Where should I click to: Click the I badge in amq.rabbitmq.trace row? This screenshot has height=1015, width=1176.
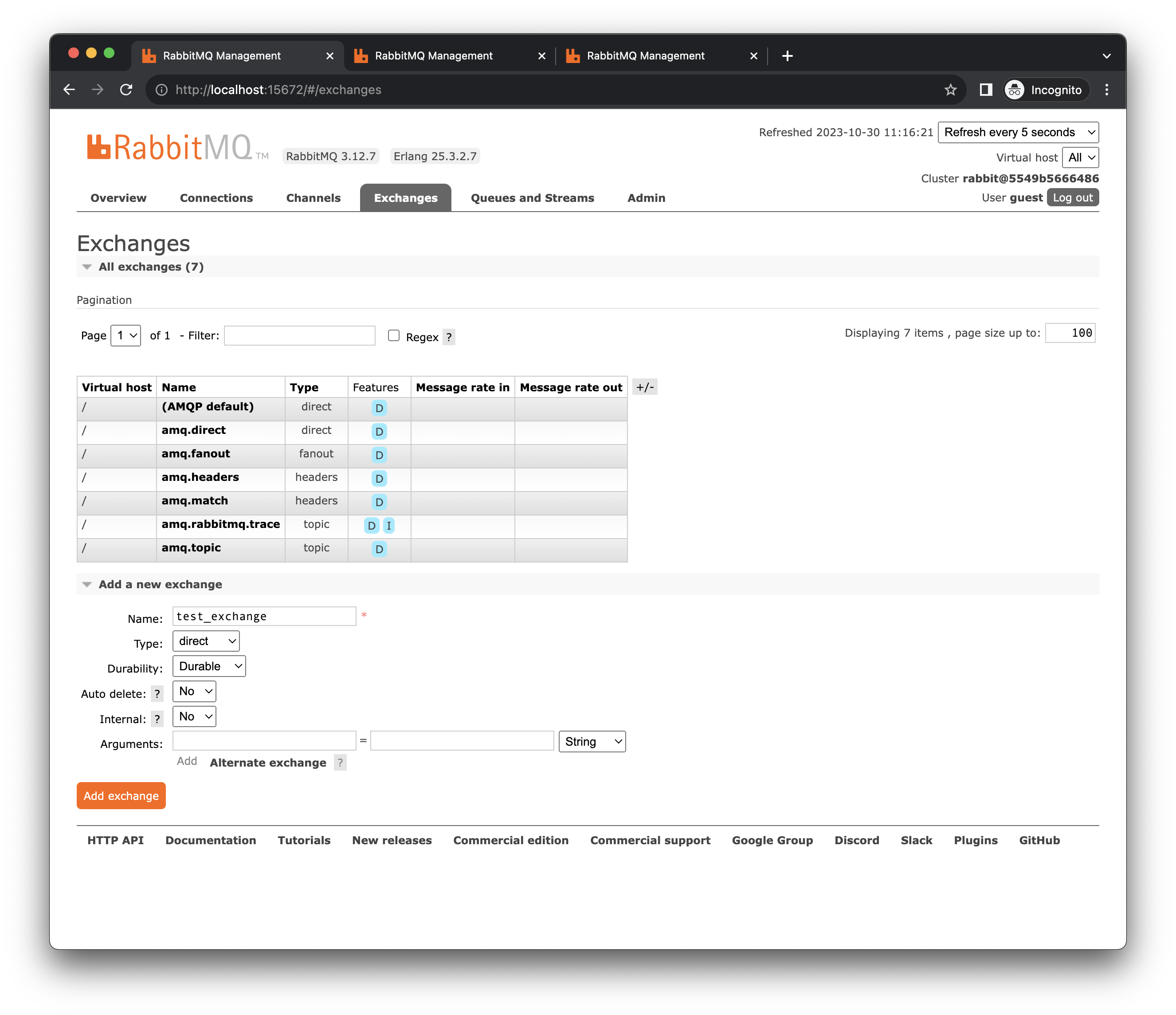(x=389, y=526)
